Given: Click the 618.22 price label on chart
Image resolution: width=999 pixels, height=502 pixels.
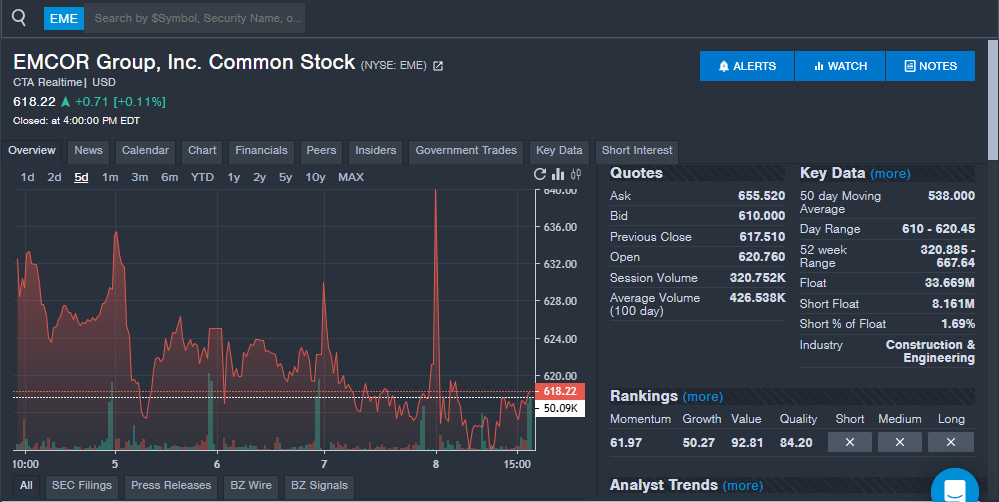Looking at the screenshot, I should [560, 391].
